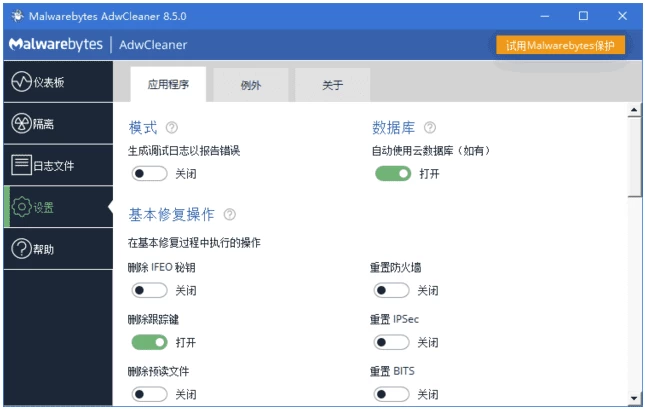Open the 仪表板 dashboard icon
The width and height of the screenshot is (645, 410).
tap(22, 82)
